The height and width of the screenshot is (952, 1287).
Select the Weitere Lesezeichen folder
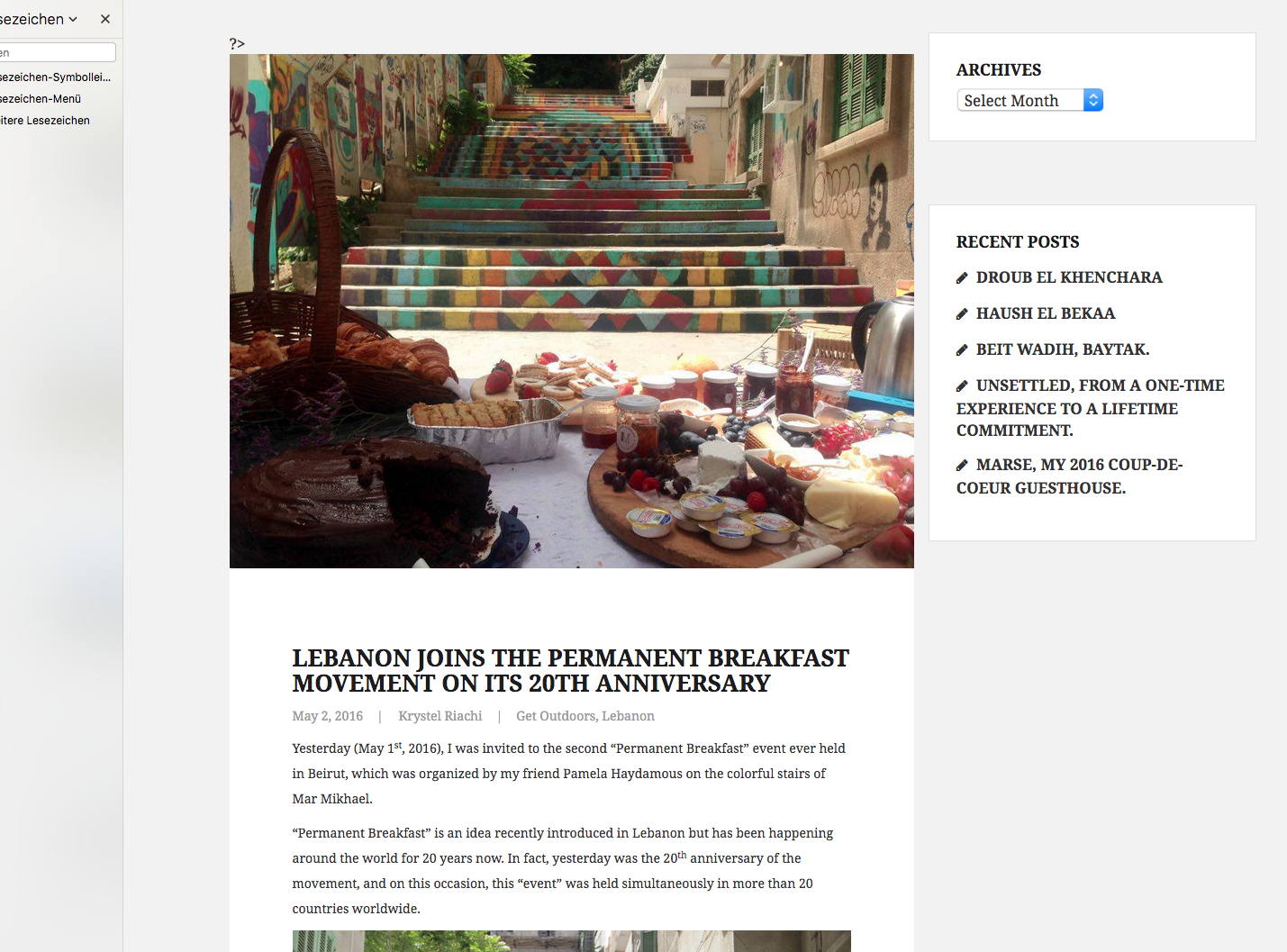(45, 121)
